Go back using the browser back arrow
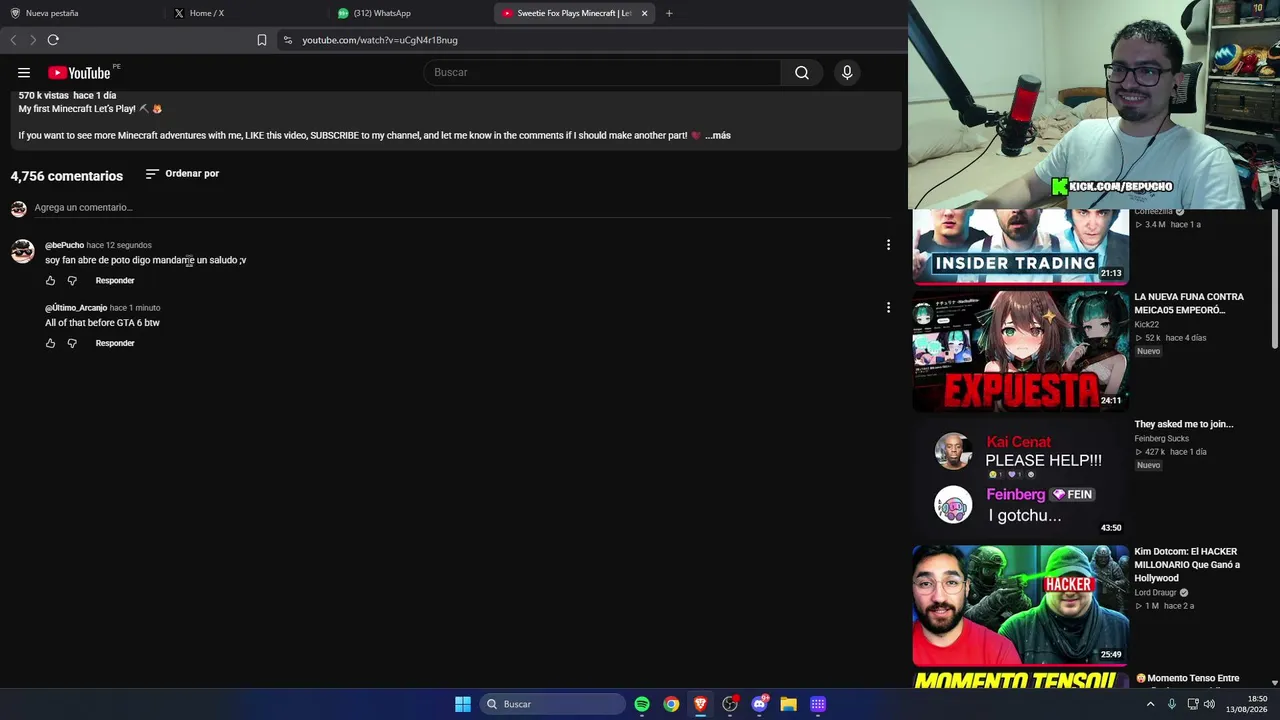Screen dimensions: 1280x720 (13, 40)
